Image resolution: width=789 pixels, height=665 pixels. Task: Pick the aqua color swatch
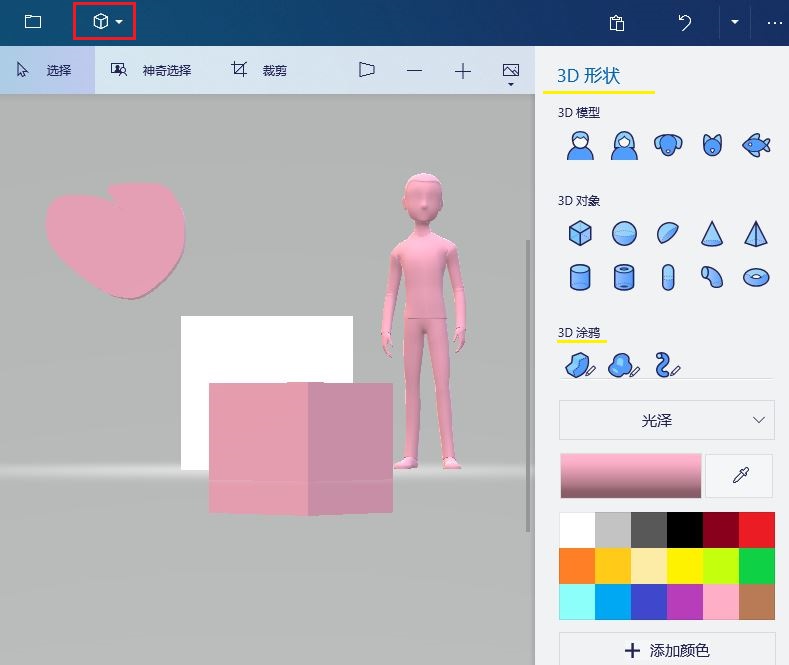[x=577, y=602]
